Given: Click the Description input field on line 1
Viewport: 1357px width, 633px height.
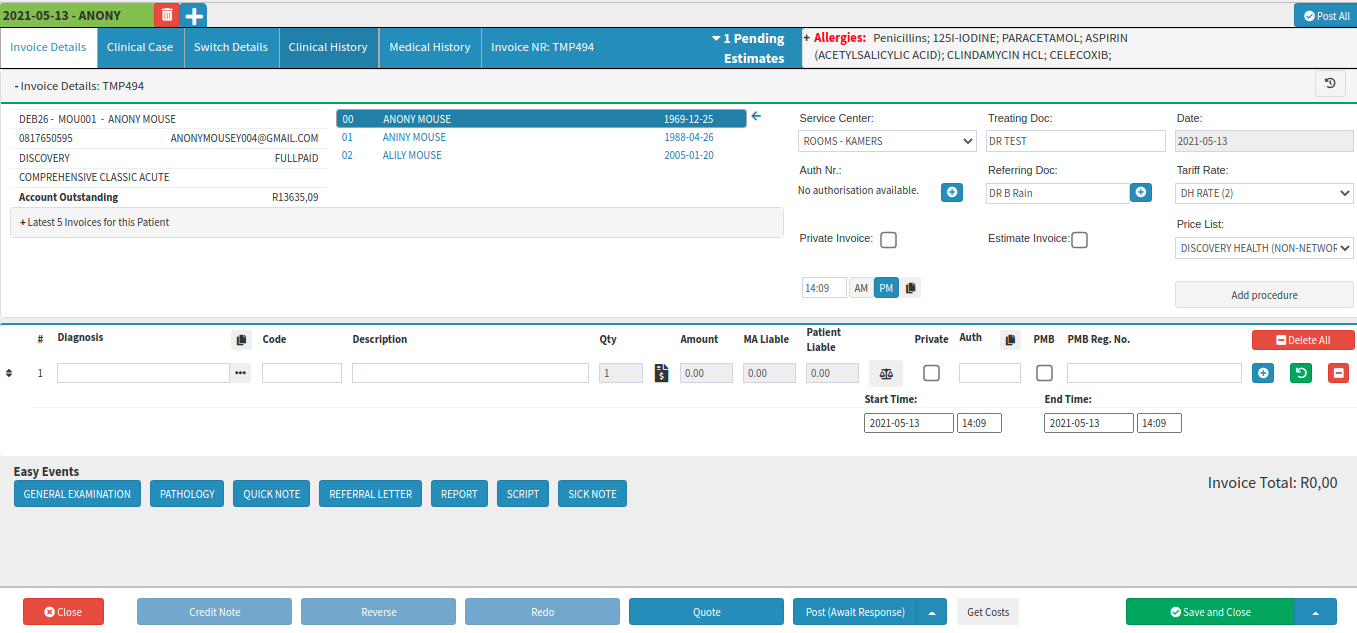Looking at the screenshot, I should (x=470, y=373).
